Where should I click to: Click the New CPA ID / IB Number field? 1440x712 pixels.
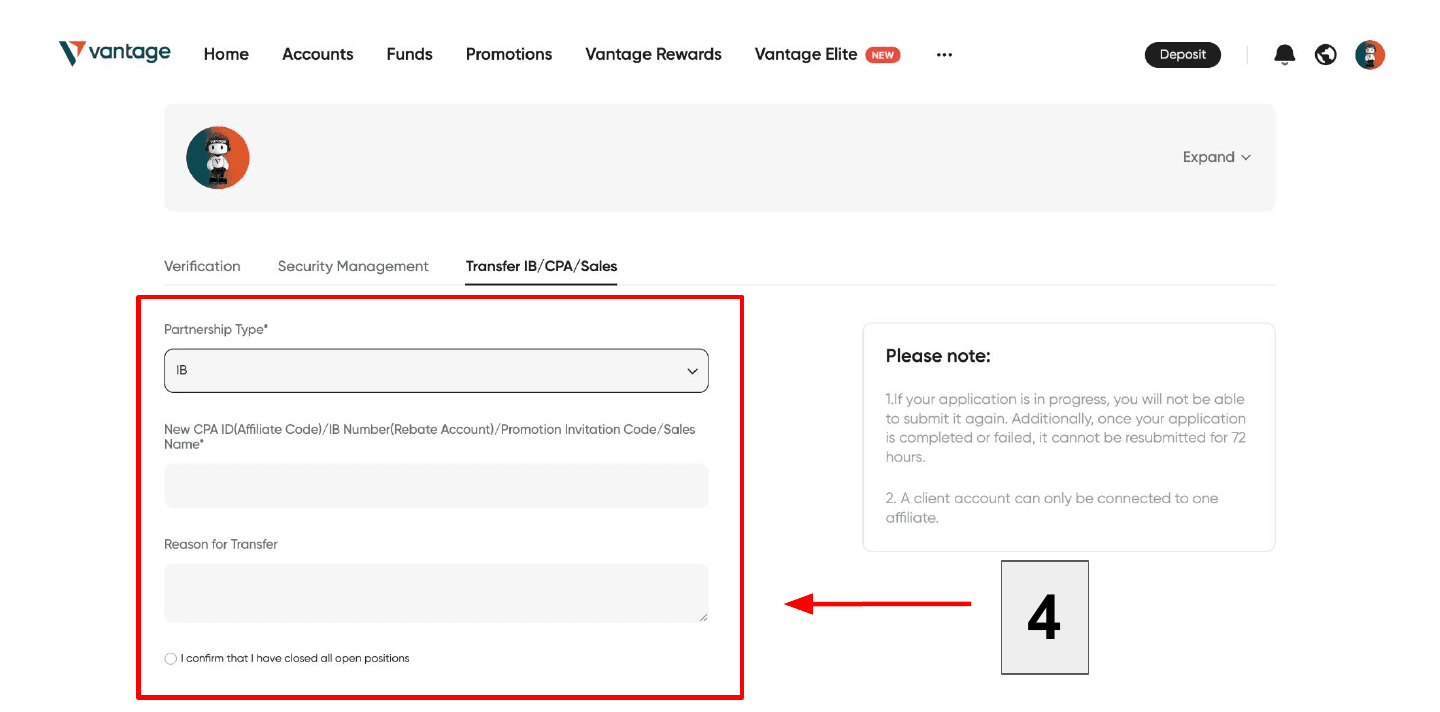pos(436,485)
